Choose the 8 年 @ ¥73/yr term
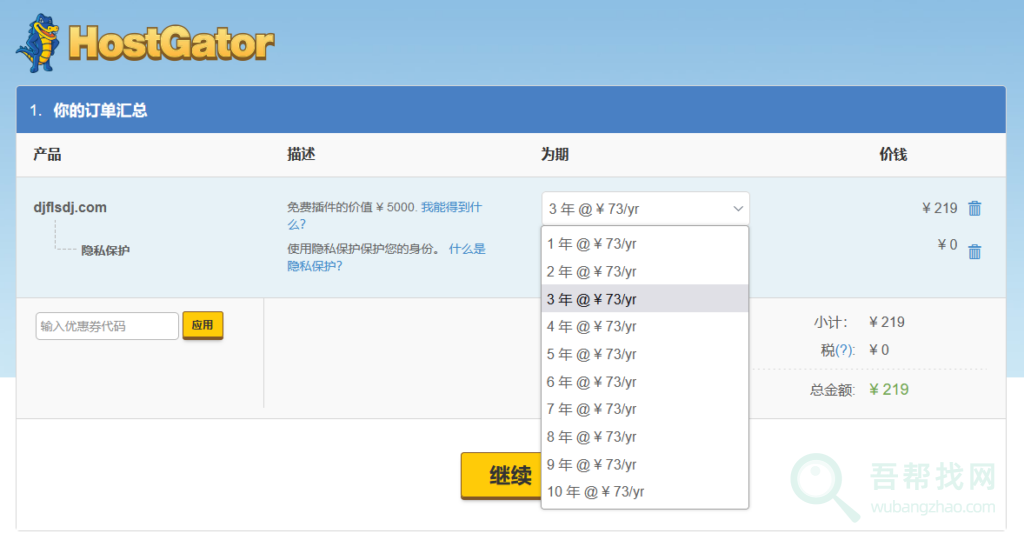 tap(645, 437)
